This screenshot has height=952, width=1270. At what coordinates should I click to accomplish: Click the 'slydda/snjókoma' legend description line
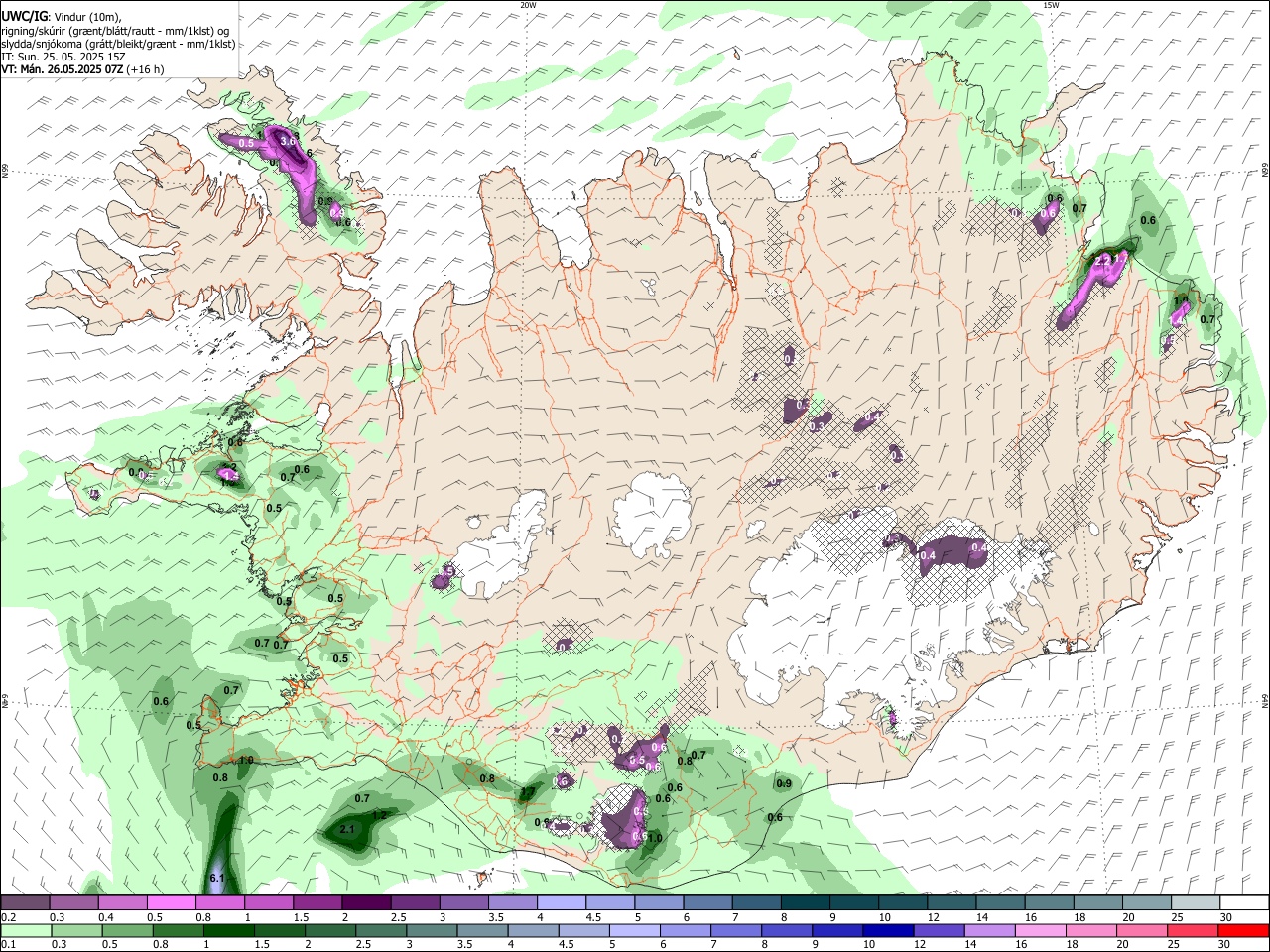click(118, 44)
